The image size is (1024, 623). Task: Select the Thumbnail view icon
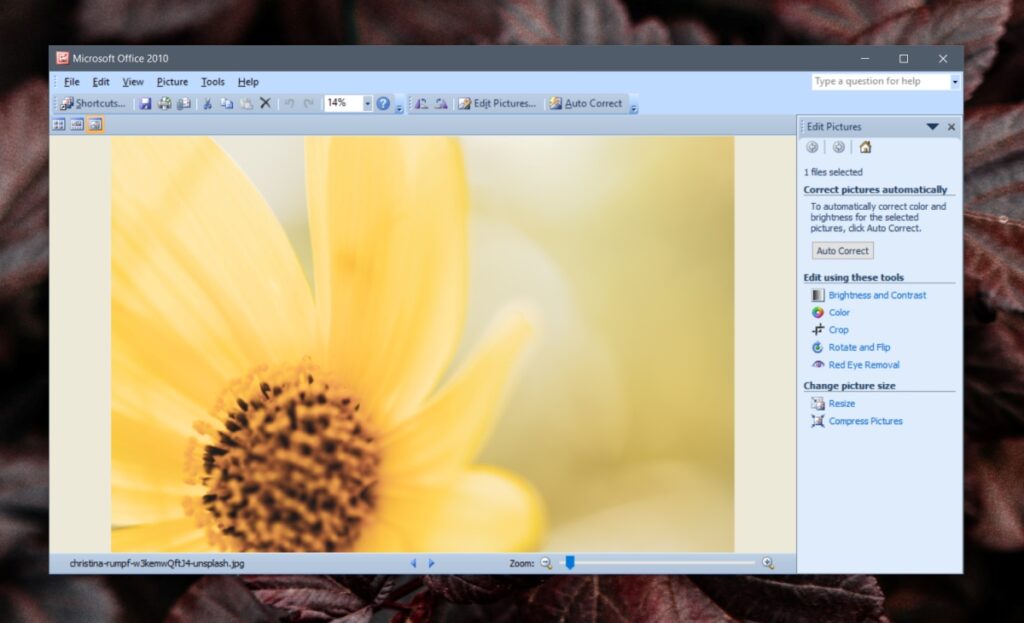point(59,124)
